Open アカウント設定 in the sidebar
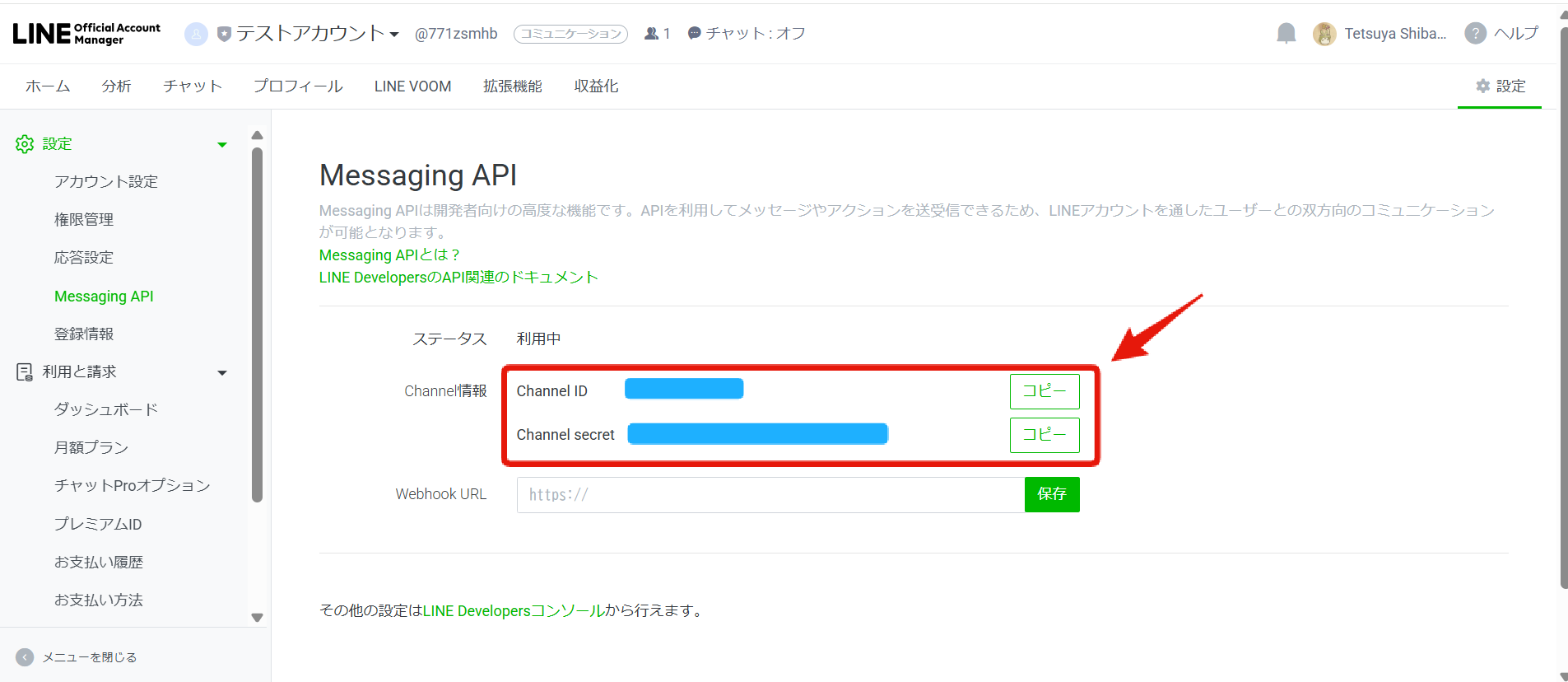The image size is (1568, 682). (106, 182)
